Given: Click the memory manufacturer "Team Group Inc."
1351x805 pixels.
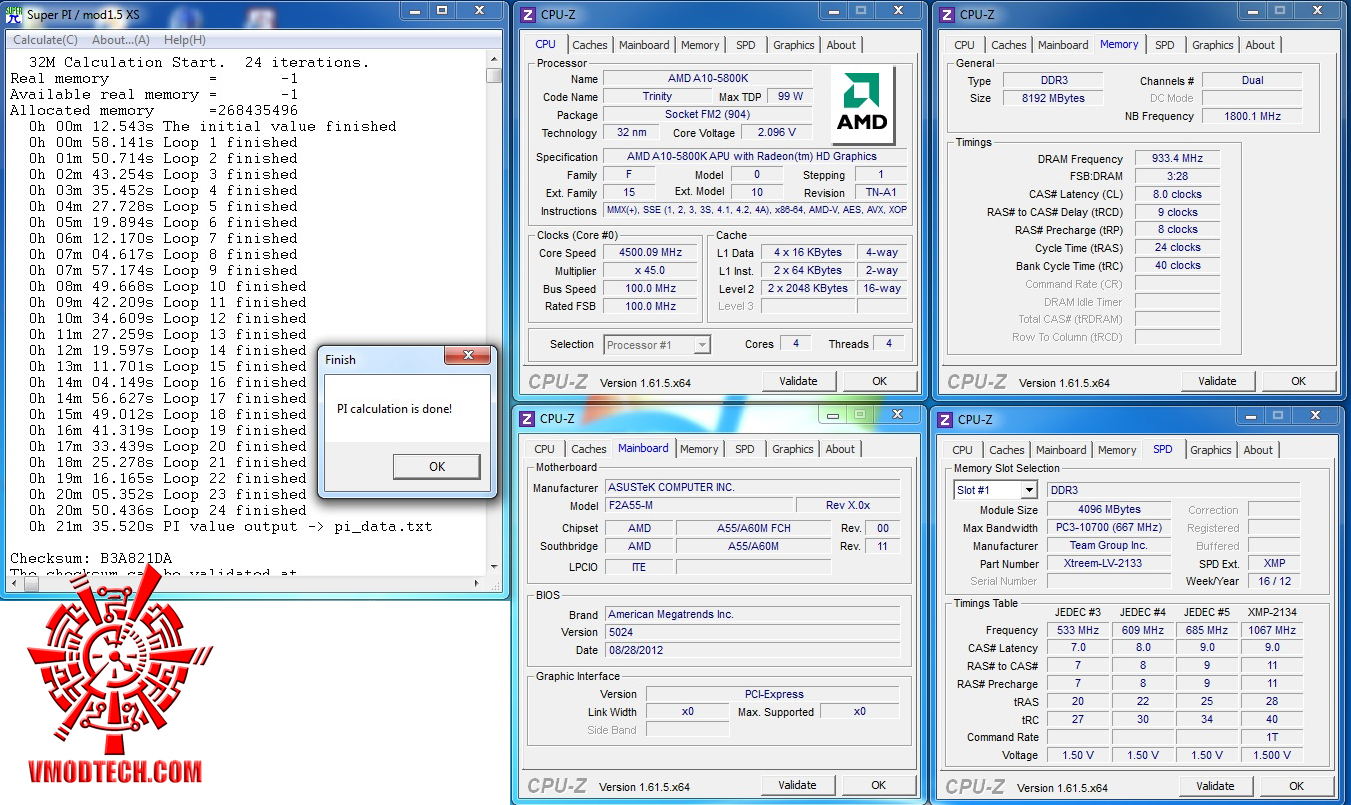Looking at the screenshot, I should click(1110, 545).
